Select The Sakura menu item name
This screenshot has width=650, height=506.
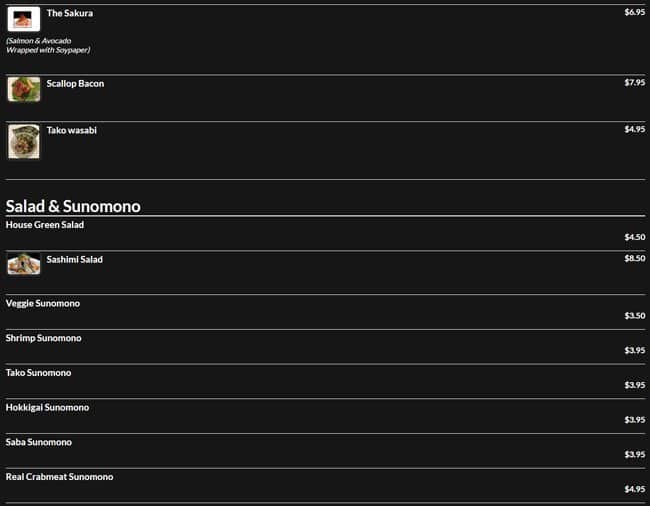click(70, 13)
